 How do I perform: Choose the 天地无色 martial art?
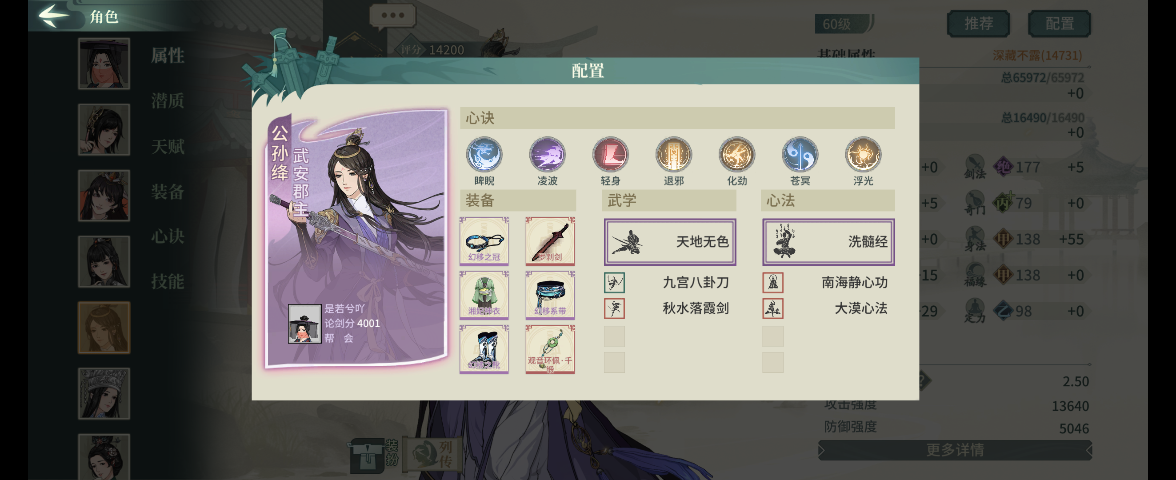[x=670, y=242]
